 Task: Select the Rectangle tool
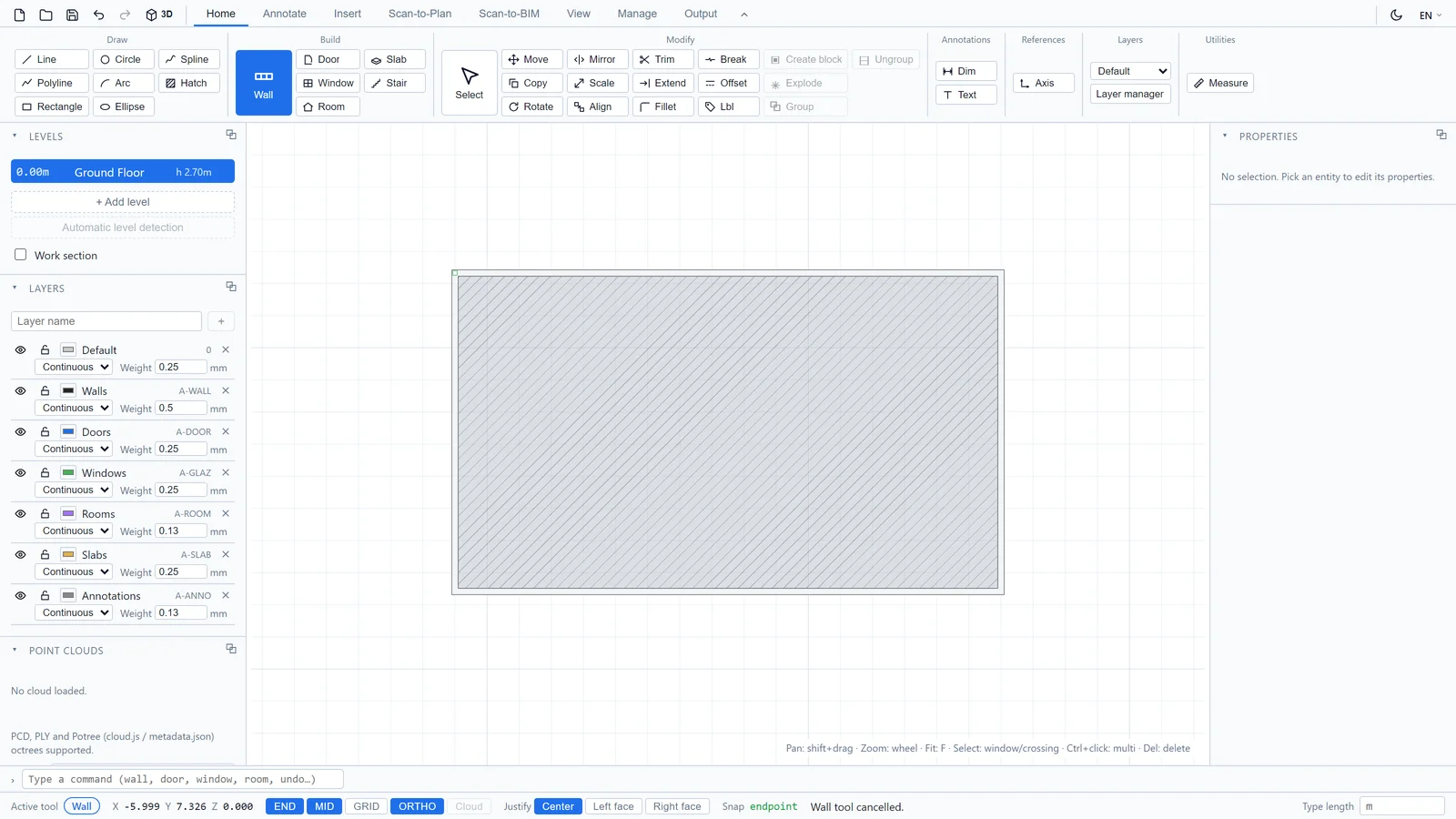52,106
